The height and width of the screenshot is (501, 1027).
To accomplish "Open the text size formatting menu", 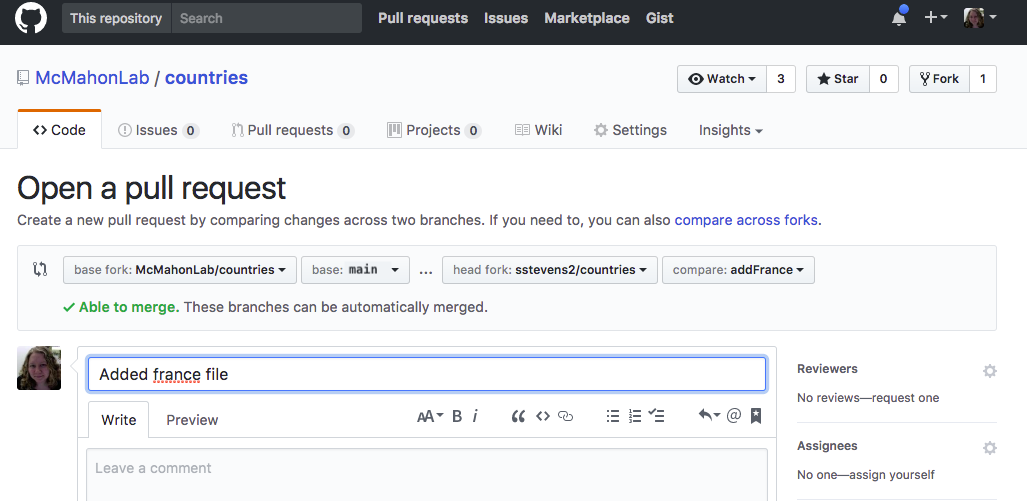I will [430, 416].
